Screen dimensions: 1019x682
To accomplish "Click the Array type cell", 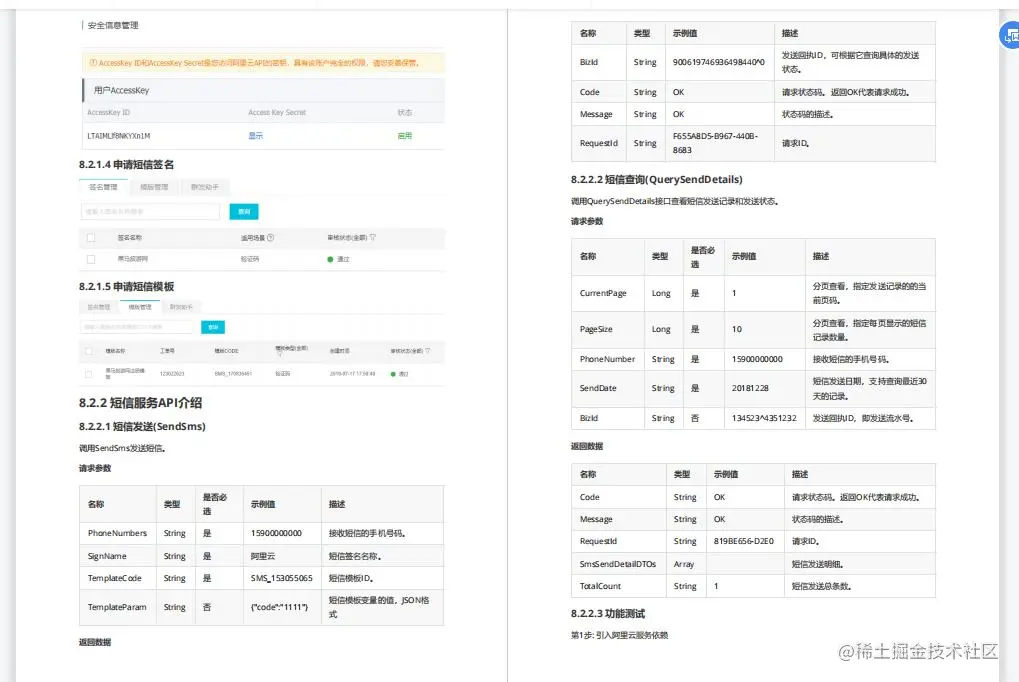I will point(684,564).
